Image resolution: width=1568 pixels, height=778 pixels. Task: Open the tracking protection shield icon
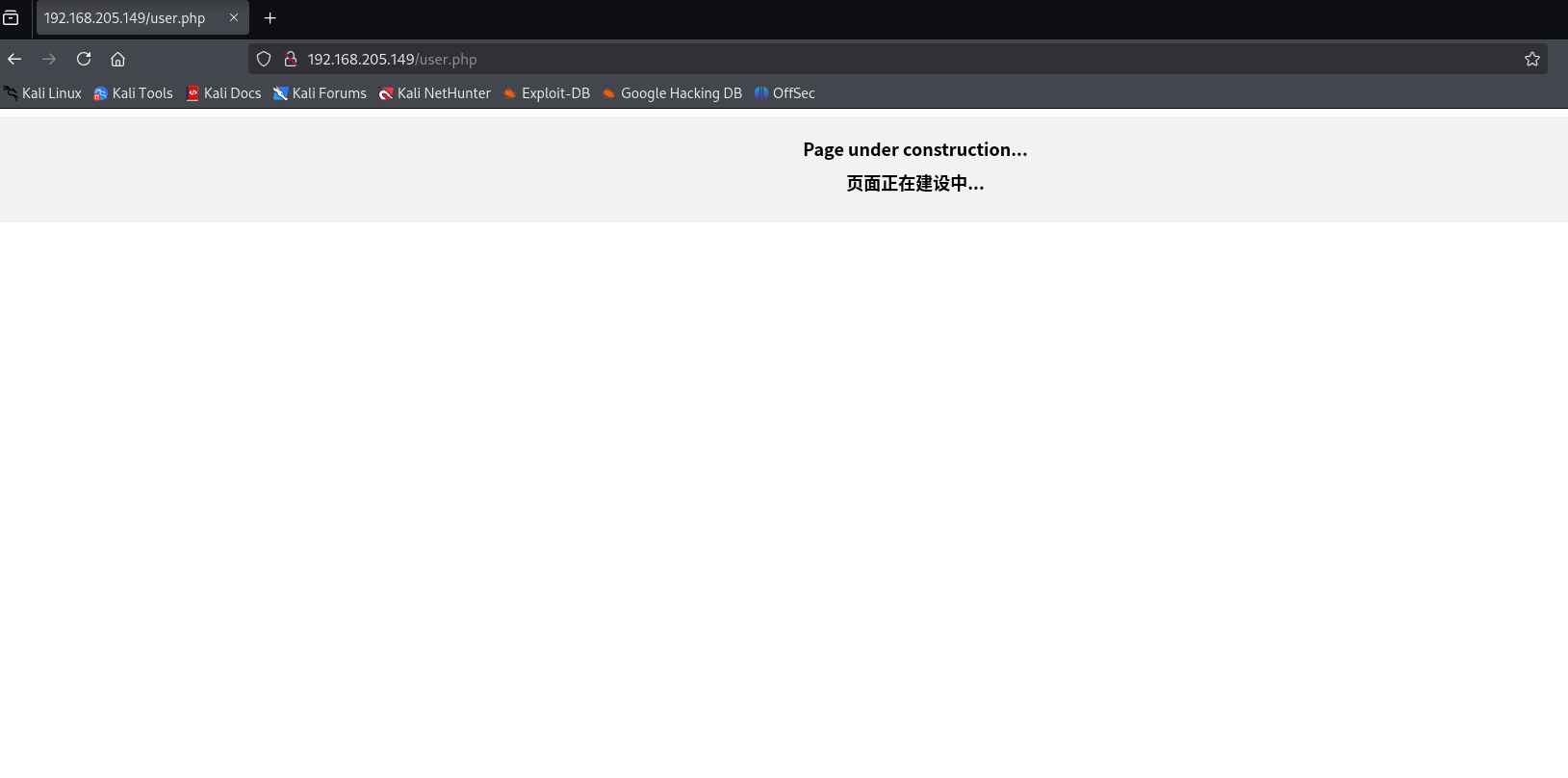[x=264, y=59]
